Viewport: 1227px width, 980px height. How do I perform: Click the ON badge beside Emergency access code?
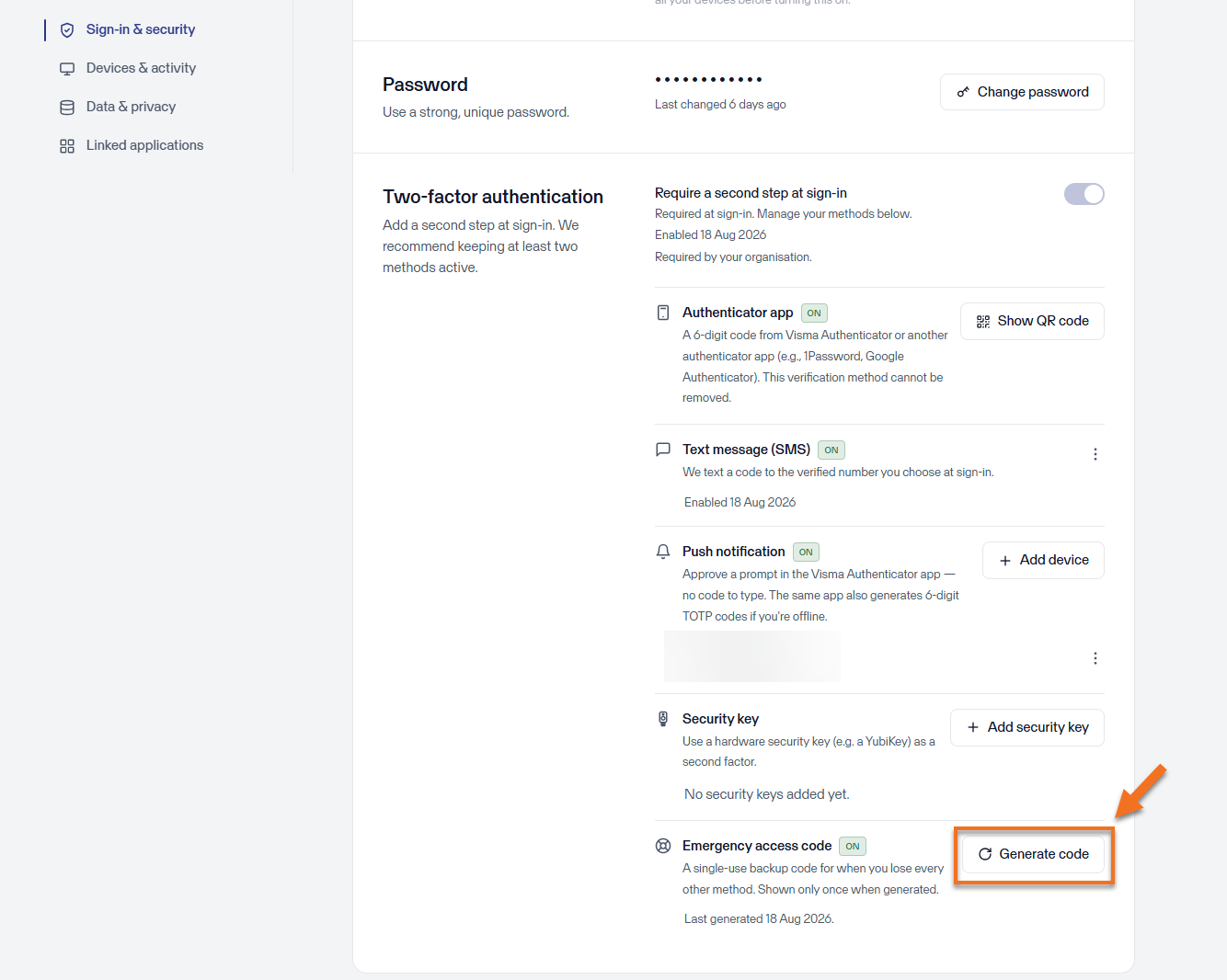(853, 846)
